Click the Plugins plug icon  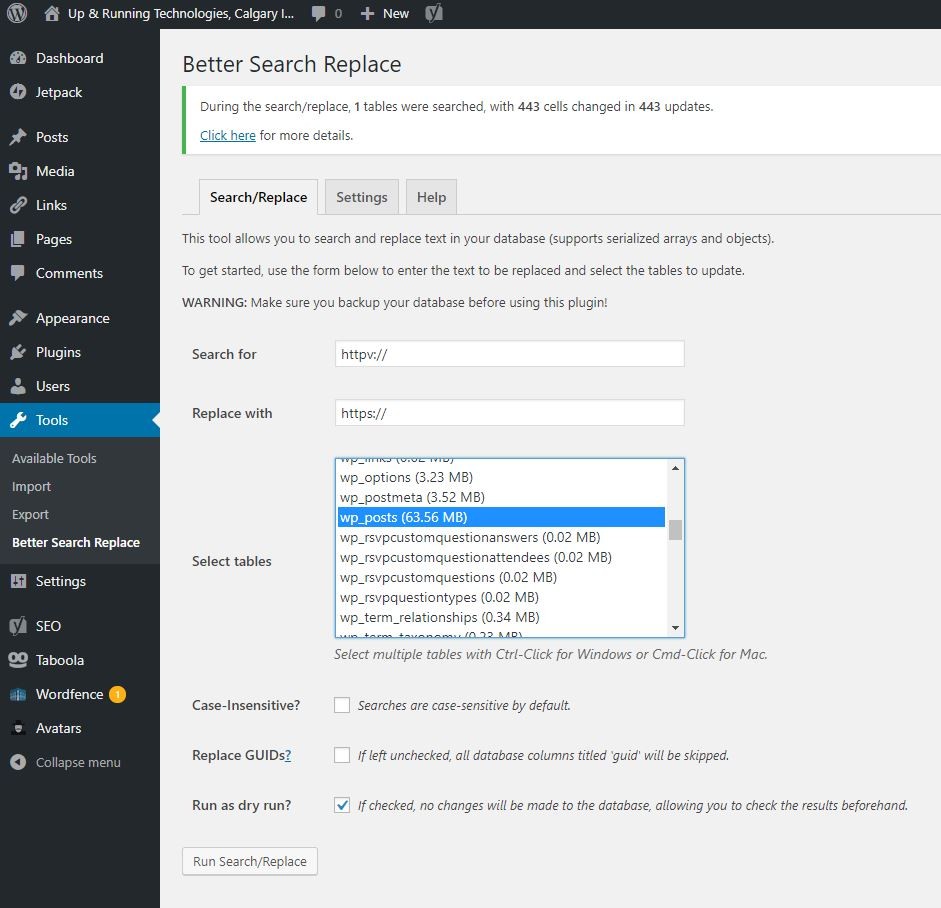pyautogui.click(x=18, y=352)
